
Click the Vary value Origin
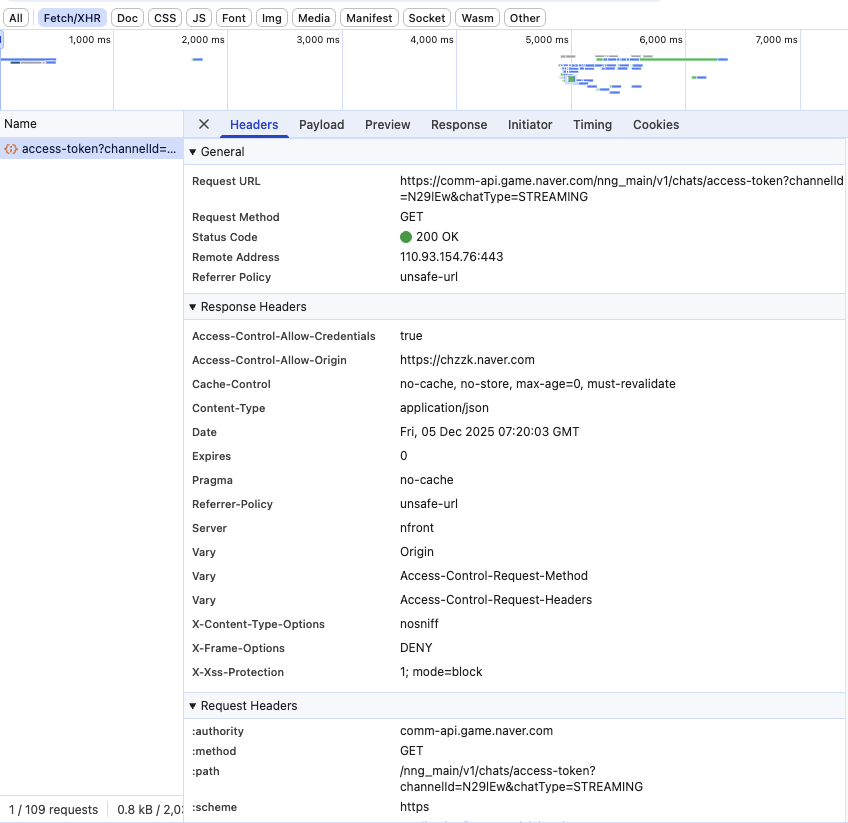pos(417,552)
